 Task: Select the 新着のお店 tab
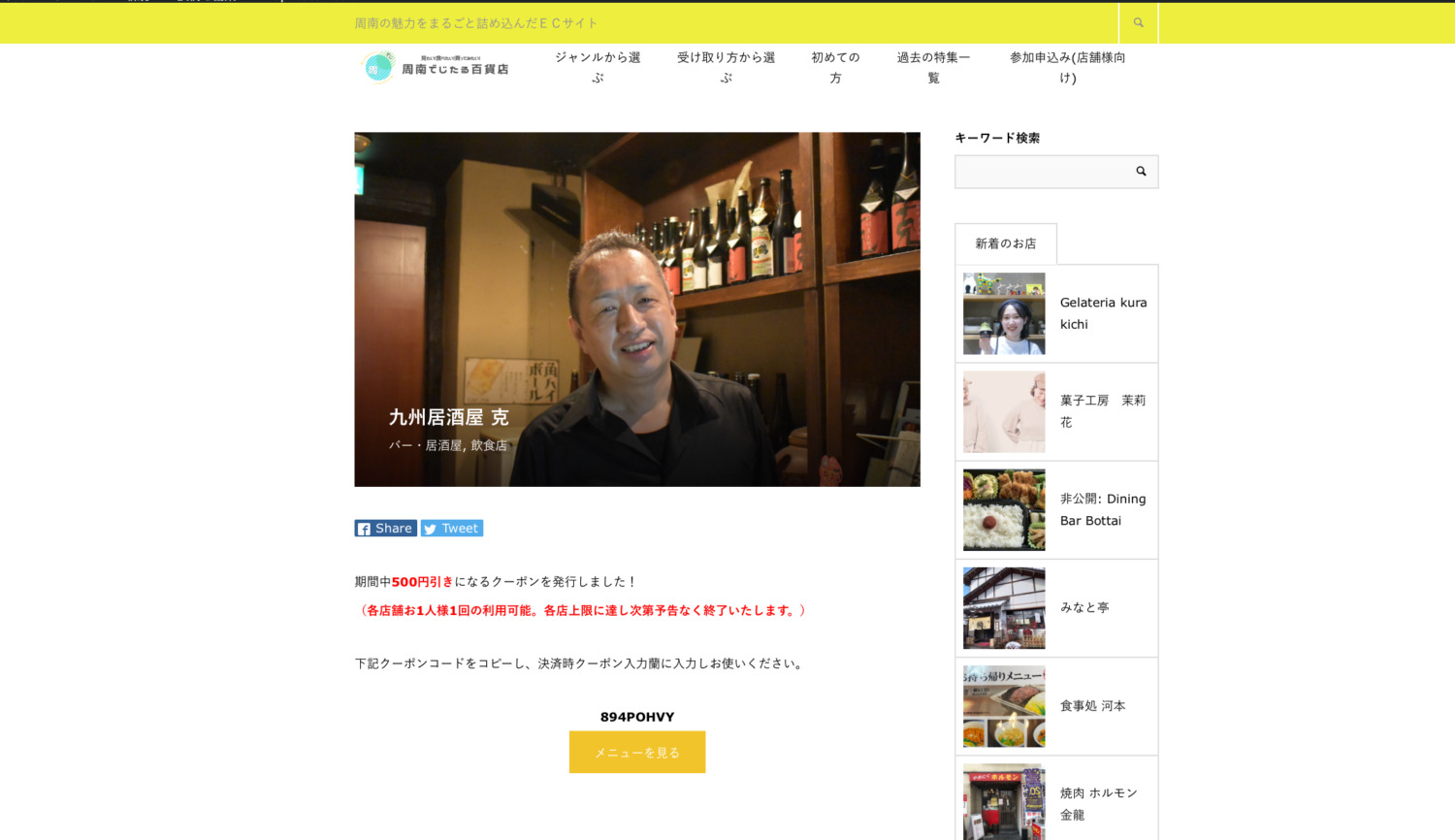click(1006, 243)
